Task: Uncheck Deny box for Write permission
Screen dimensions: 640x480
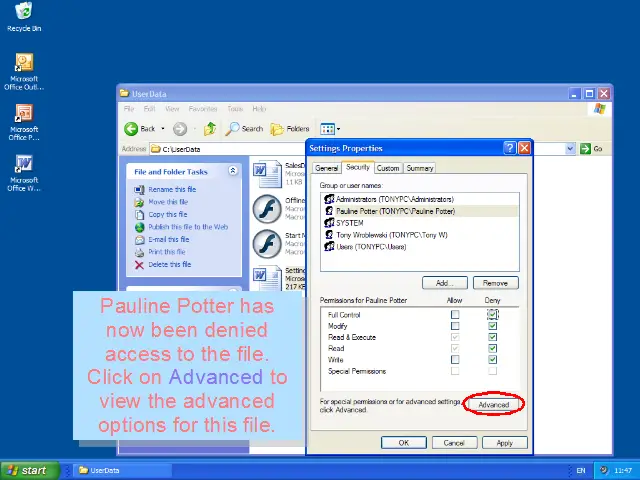Action: pos(493,360)
